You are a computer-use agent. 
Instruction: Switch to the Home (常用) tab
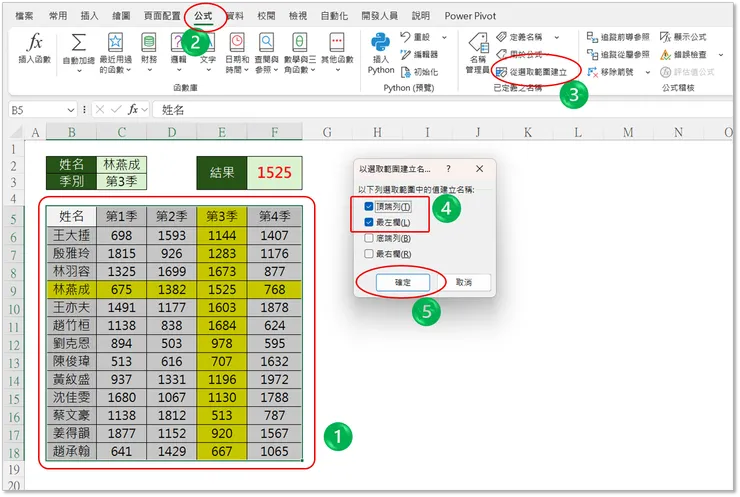coord(58,16)
